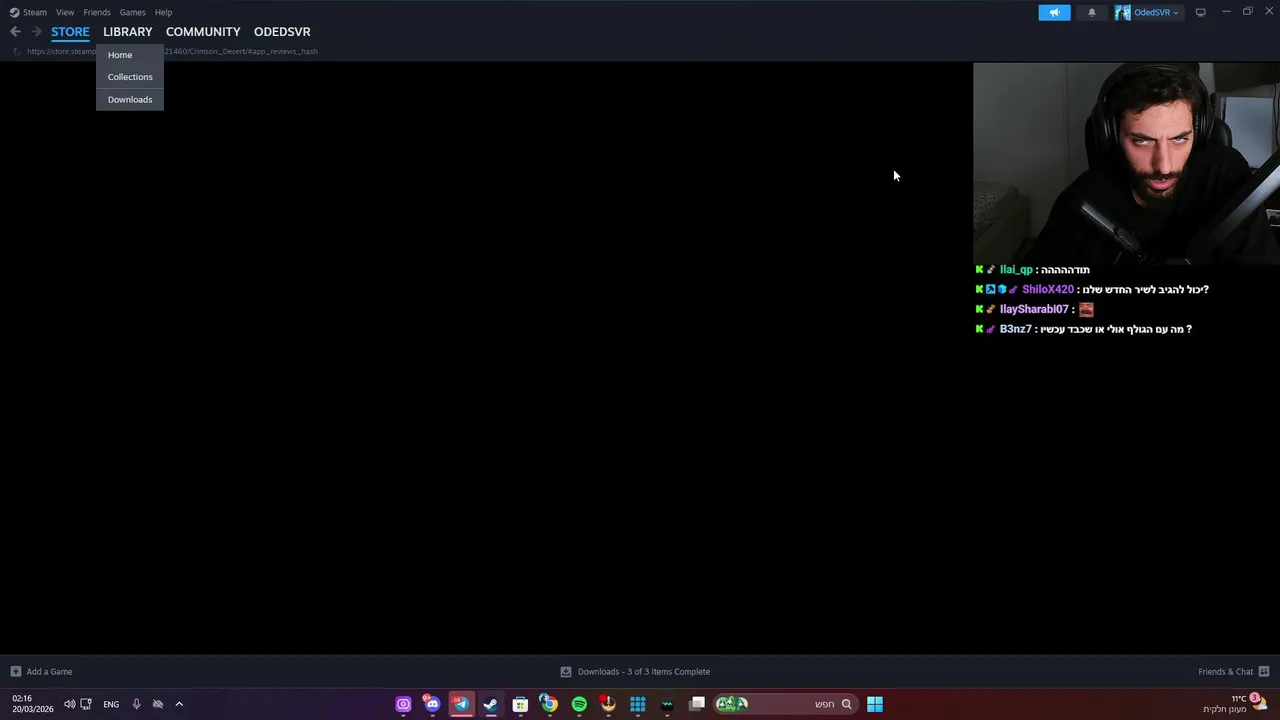Viewport: 1280px width, 720px height.
Task: Switch the ENG input language
Action: [x=111, y=704]
